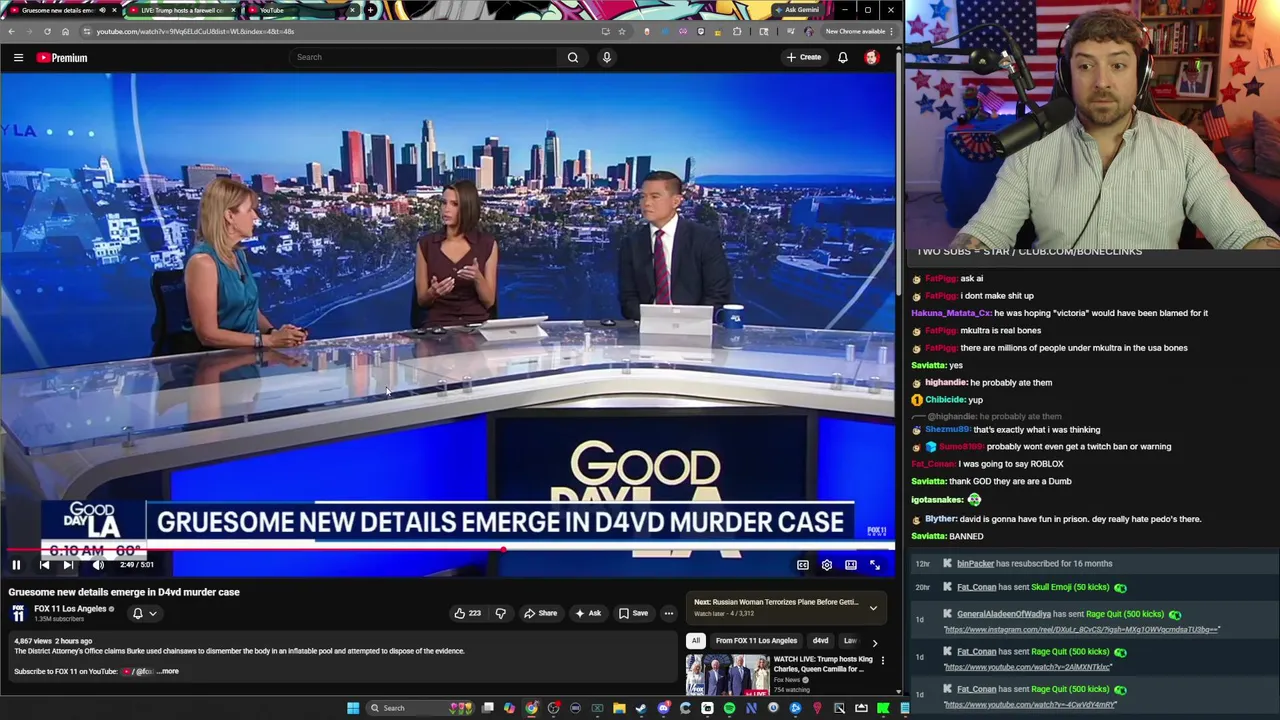Like the video with thumbs up

[x=468, y=613]
